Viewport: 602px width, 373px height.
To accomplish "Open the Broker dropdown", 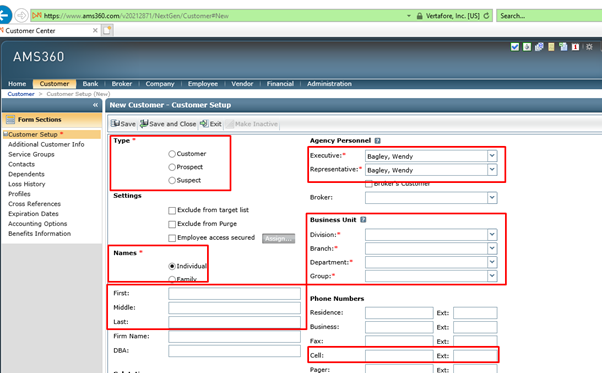I will coord(492,198).
